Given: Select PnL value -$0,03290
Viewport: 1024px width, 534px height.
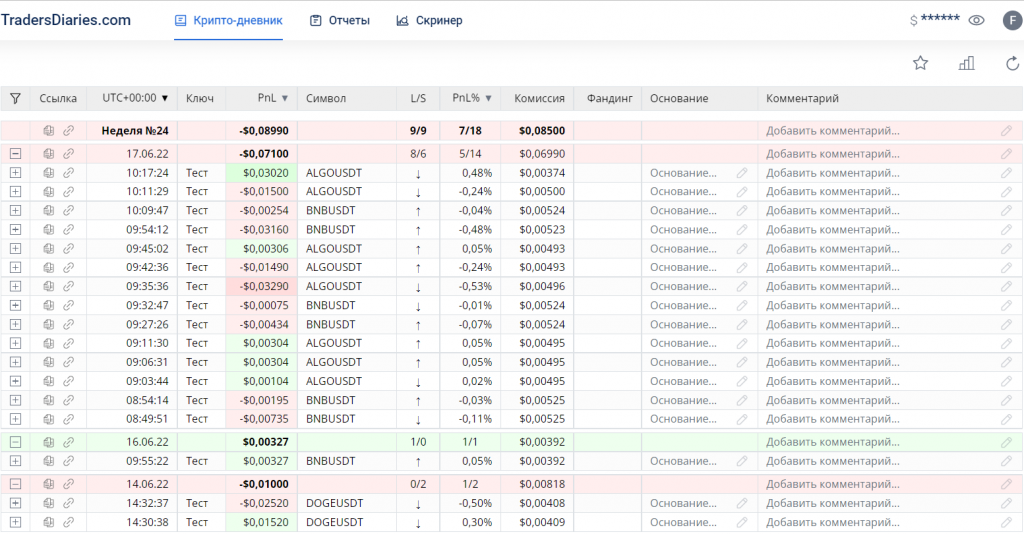Looking at the screenshot, I should tap(264, 286).
